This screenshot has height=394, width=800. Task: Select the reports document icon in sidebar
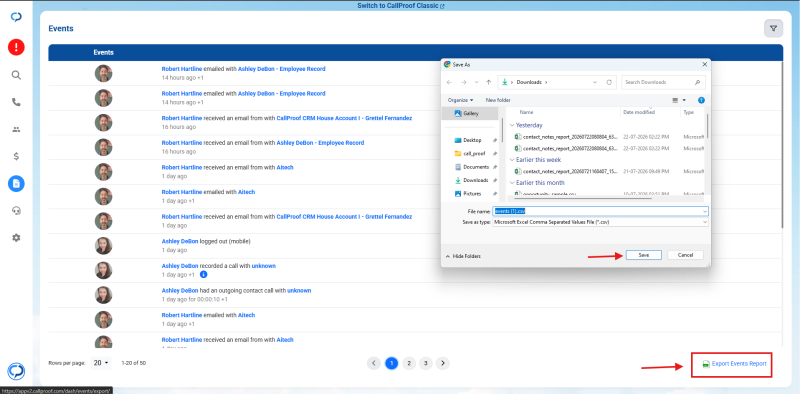click(16, 184)
